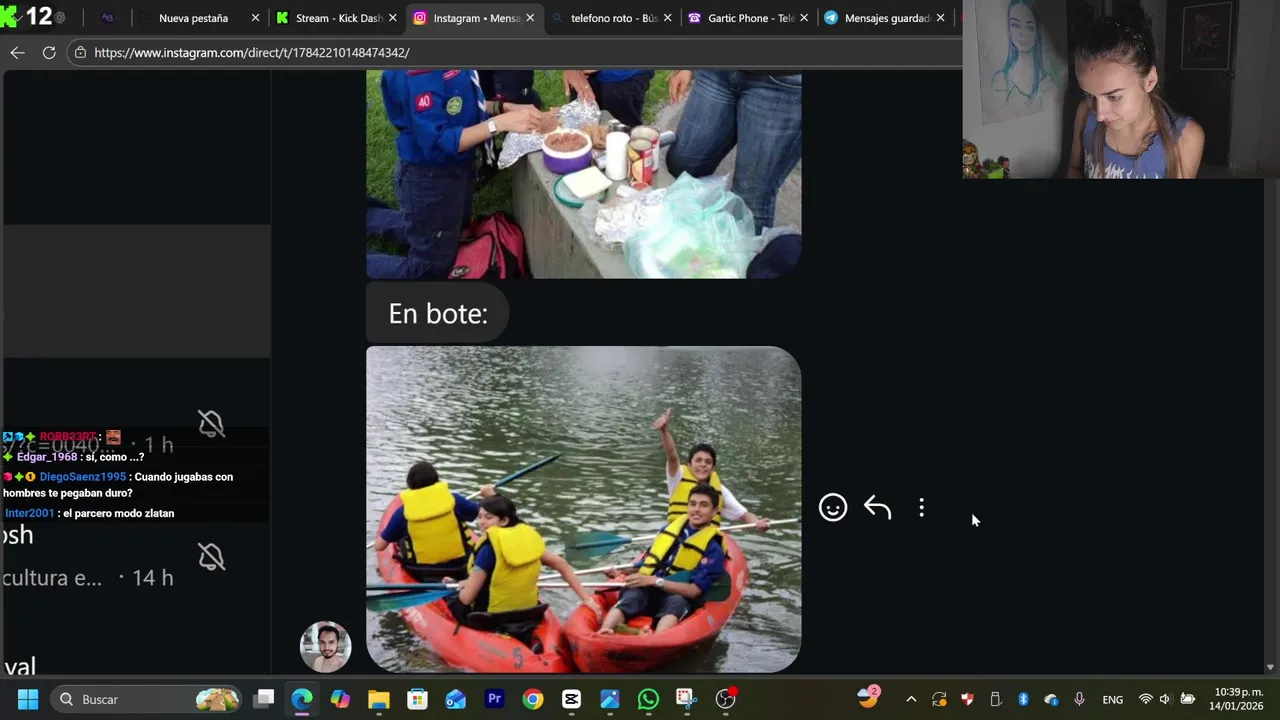
Task: Open the sender's profile avatar
Action: 325,647
